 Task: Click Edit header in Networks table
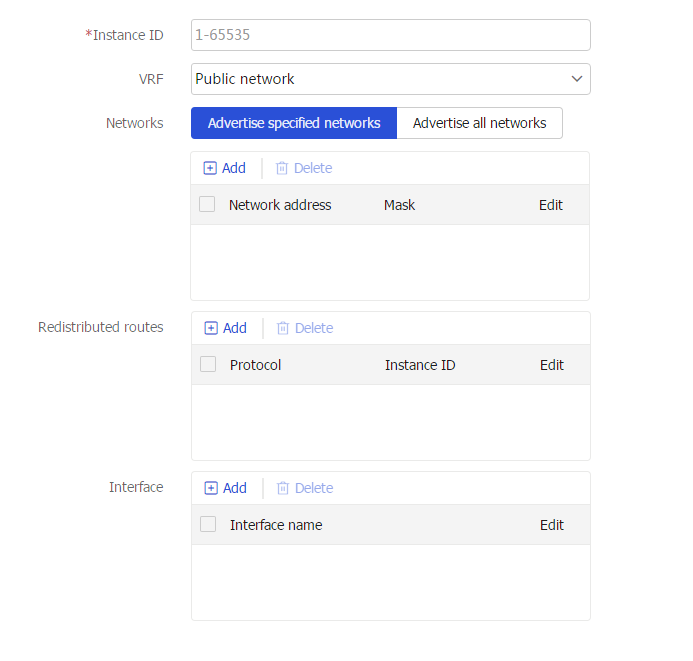pyautogui.click(x=551, y=205)
